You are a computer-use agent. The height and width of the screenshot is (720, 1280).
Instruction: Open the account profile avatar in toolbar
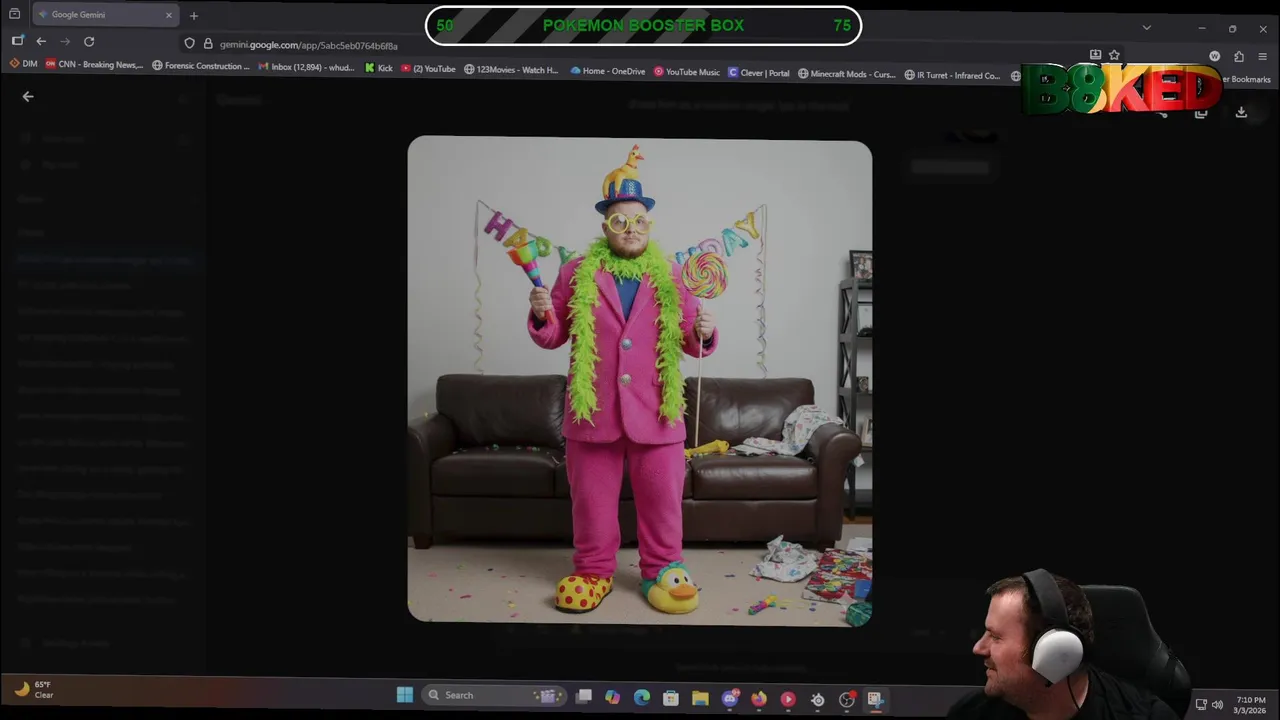[1215, 56]
